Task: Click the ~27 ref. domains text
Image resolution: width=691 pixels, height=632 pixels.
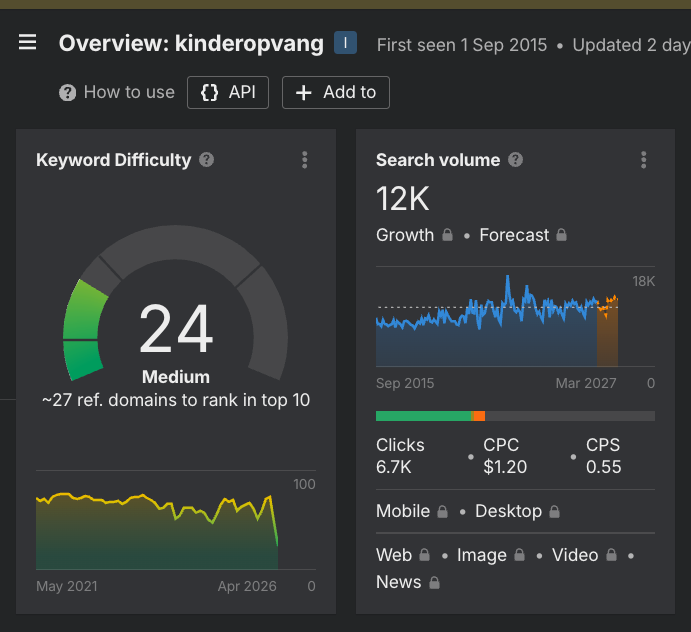Action: point(176,400)
